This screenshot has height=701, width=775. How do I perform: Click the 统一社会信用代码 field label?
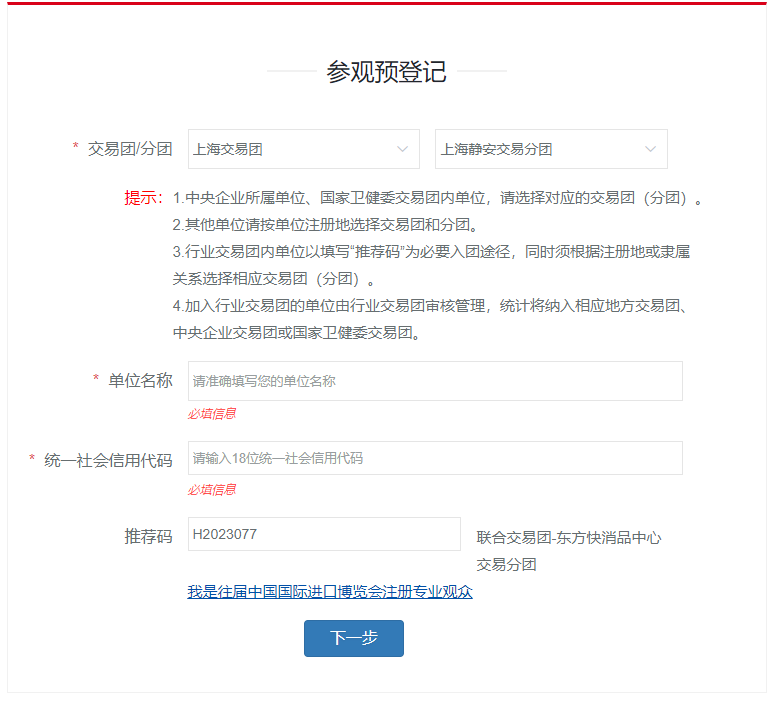108,460
